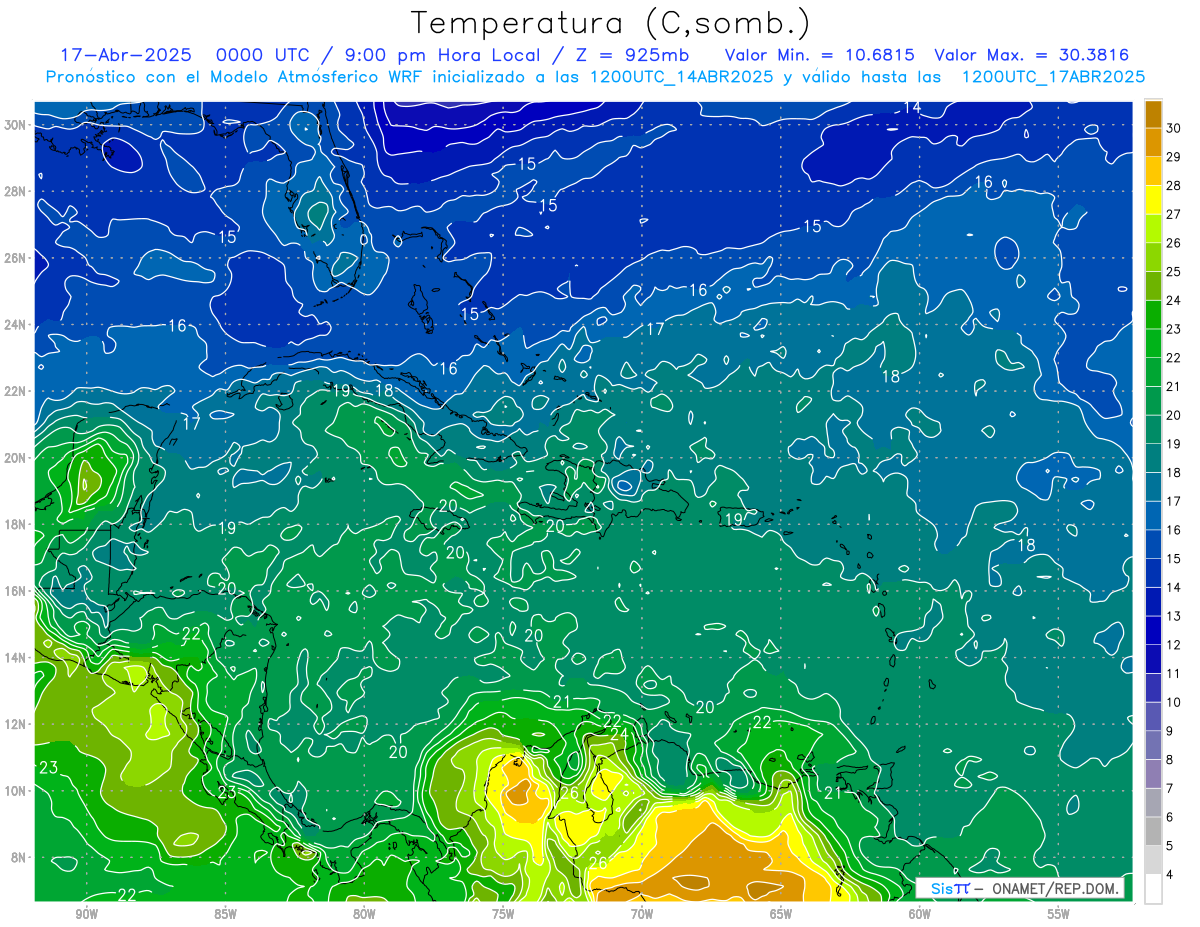The width and height of the screenshot is (1200, 927).
Task: Click the '30N' latitude axis label
Action: click(15, 125)
